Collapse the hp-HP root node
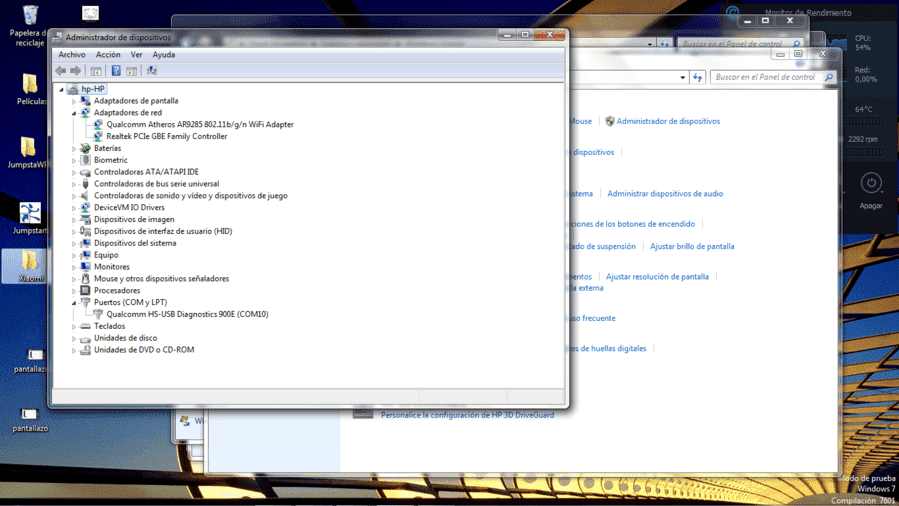This screenshot has height=506, width=899. pyautogui.click(x=61, y=89)
